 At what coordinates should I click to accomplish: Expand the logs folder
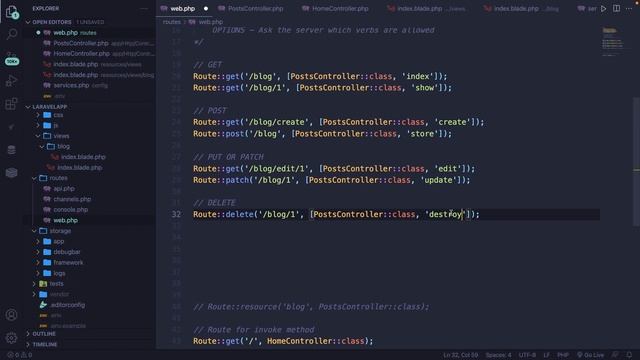[x=59, y=273]
